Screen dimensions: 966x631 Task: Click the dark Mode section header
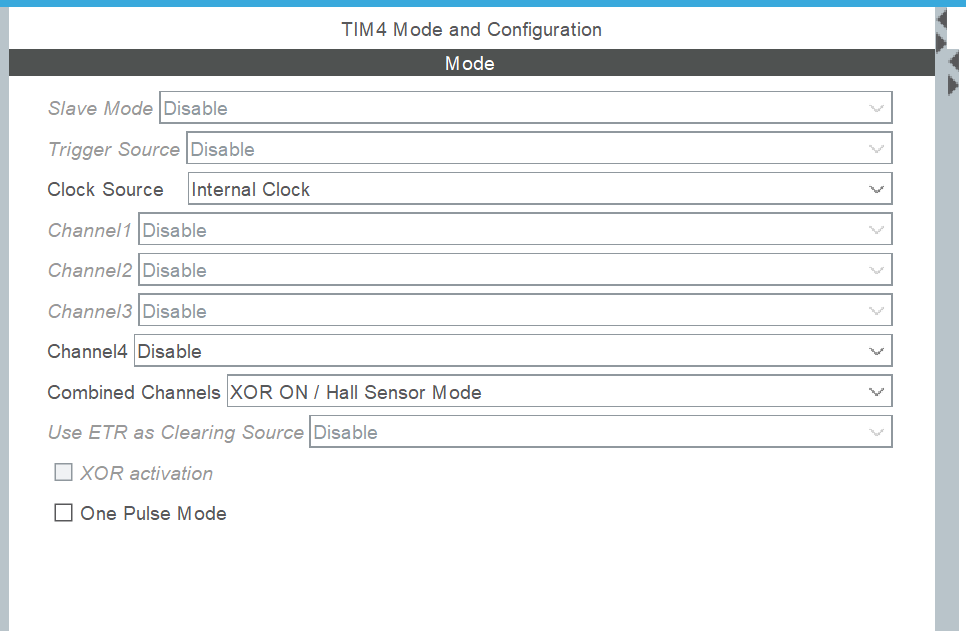coord(472,63)
